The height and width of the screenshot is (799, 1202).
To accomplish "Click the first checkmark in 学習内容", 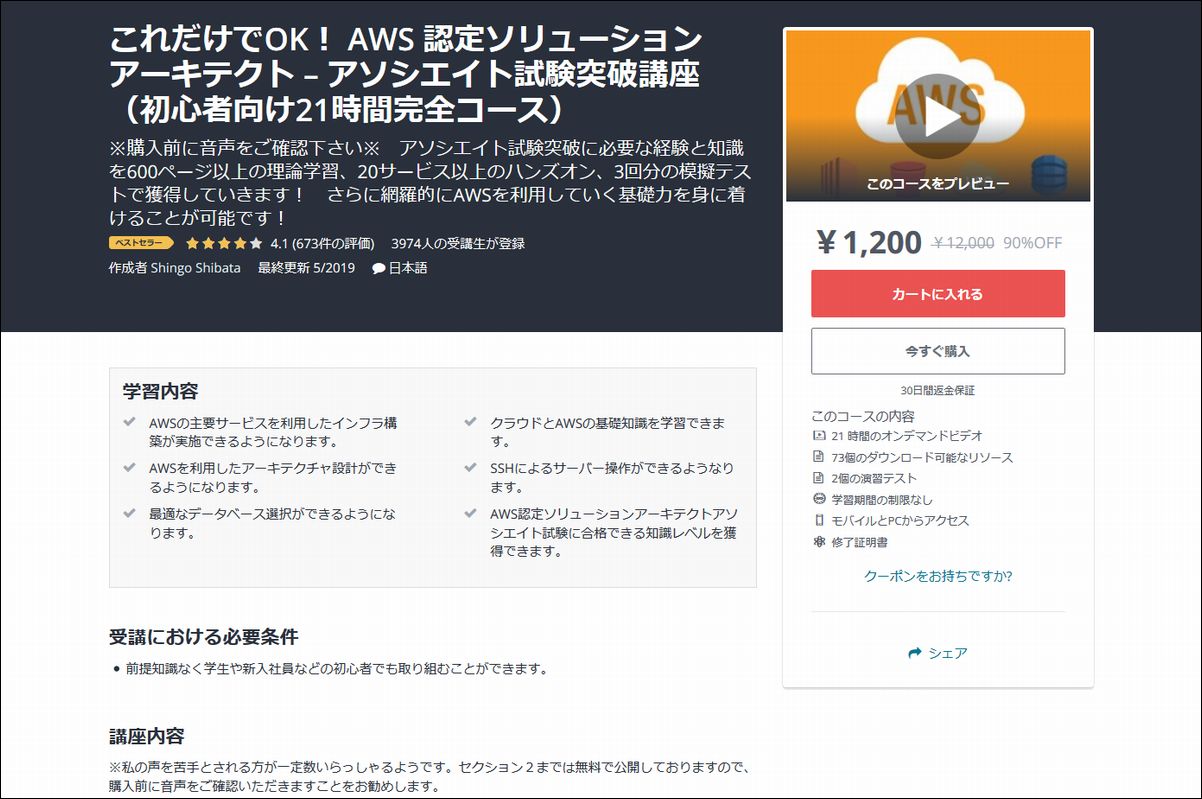I will pyautogui.click(x=129, y=423).
